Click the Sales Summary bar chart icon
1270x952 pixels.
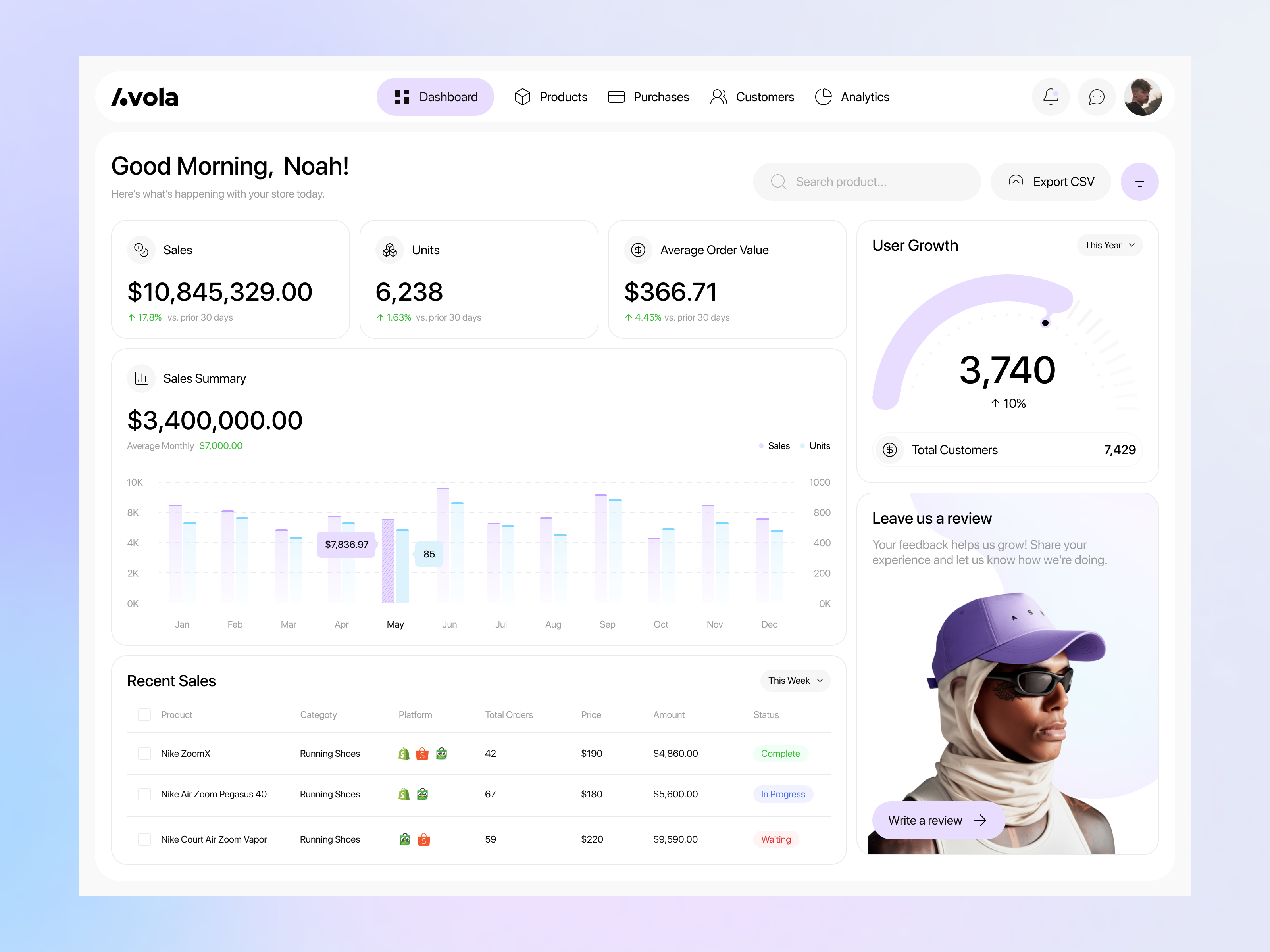[x=141, y=378]
